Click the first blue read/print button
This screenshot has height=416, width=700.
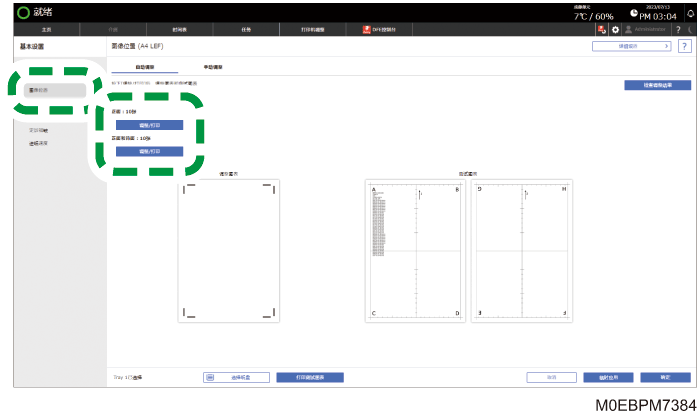click(x=150, y=125)
